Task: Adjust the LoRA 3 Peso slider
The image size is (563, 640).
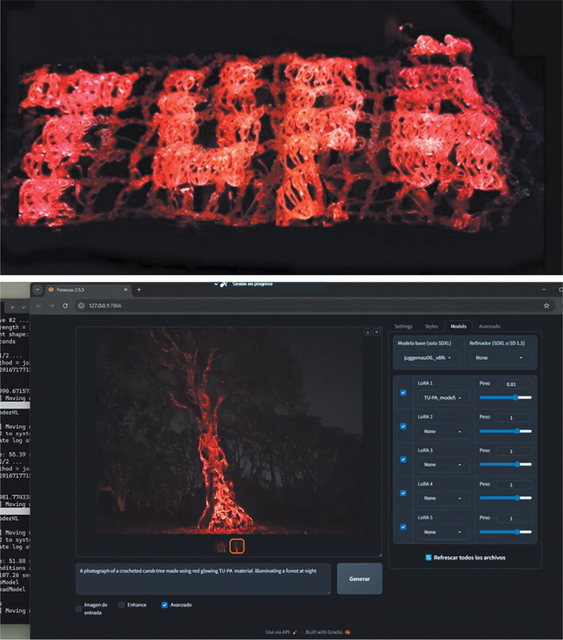Action: (505, 464)
